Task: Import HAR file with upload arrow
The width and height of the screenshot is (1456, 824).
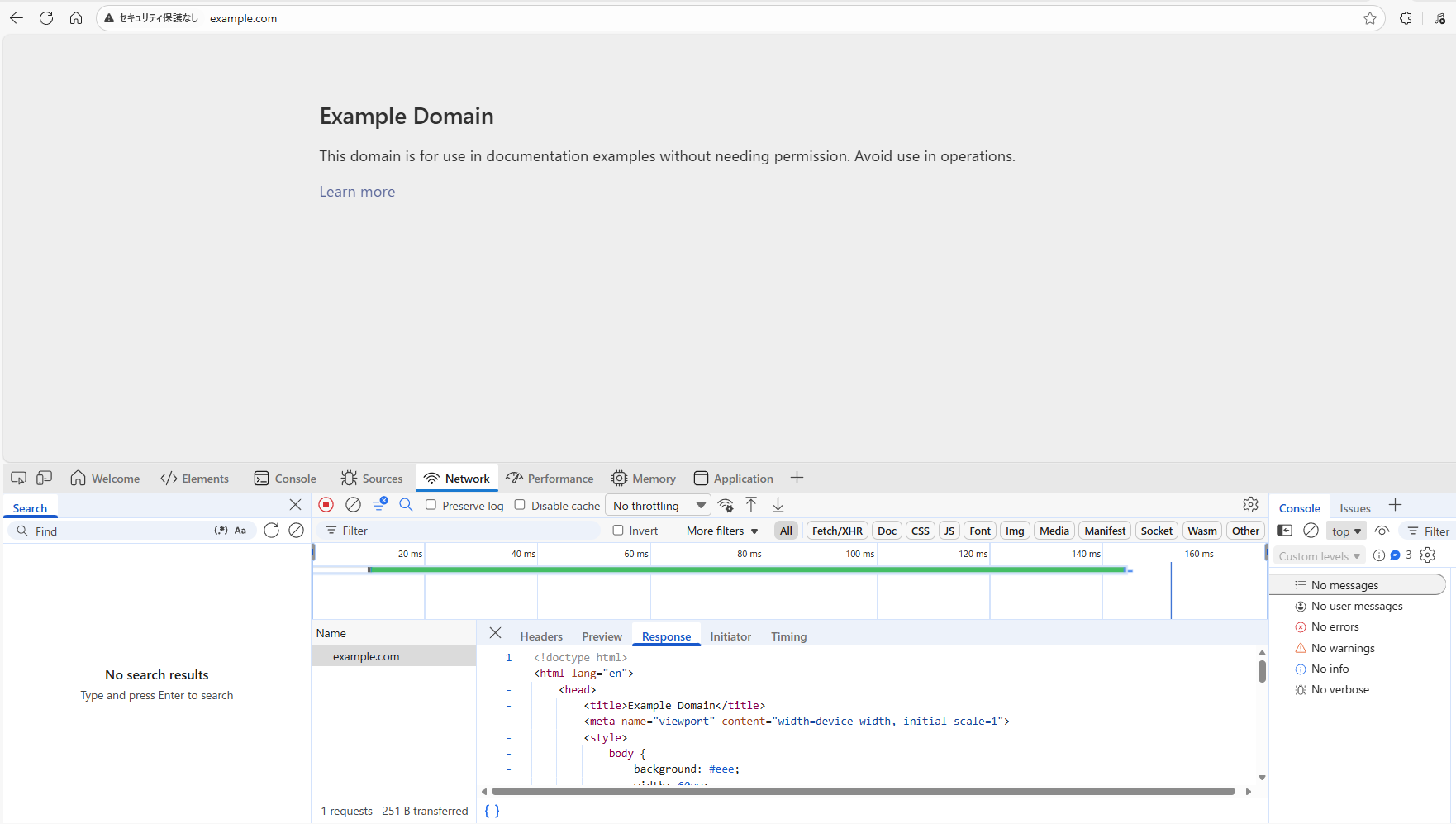Action: click(x=751, y=505)
